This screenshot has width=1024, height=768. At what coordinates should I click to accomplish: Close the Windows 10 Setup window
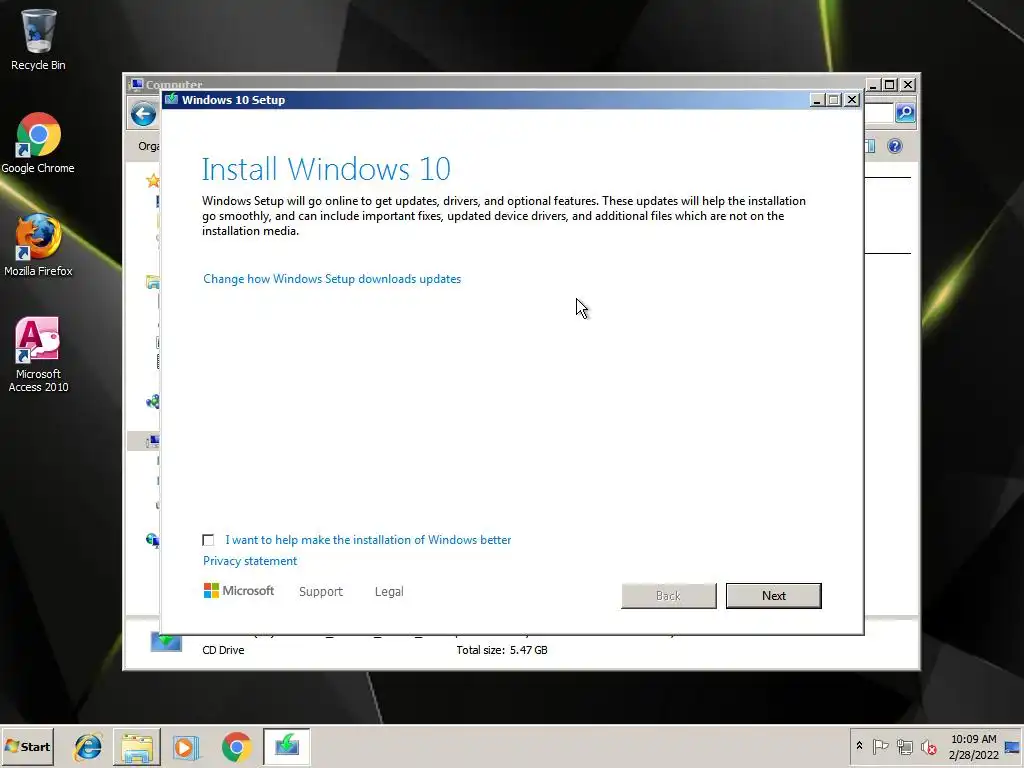[852, 100]
